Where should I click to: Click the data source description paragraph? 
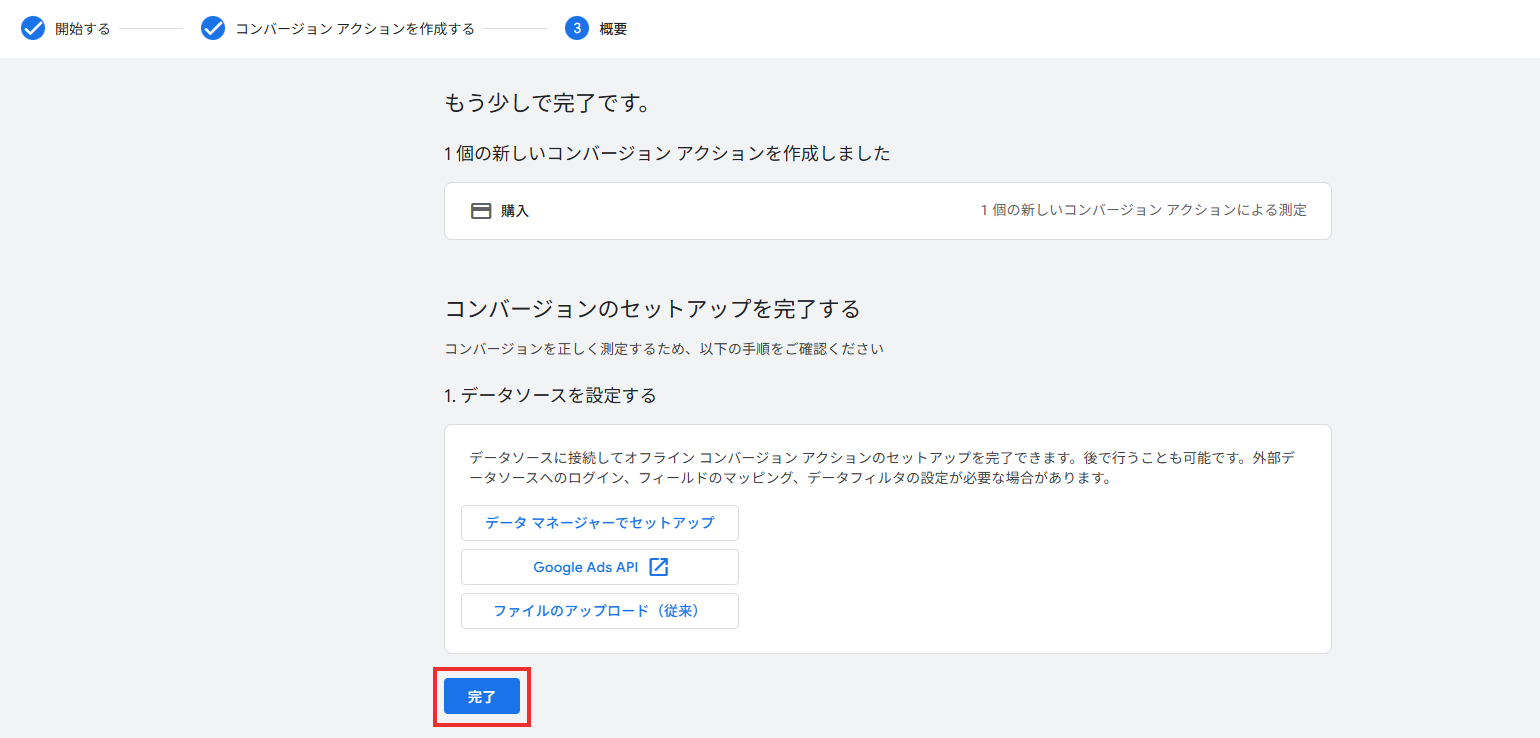tap(886, 467)
